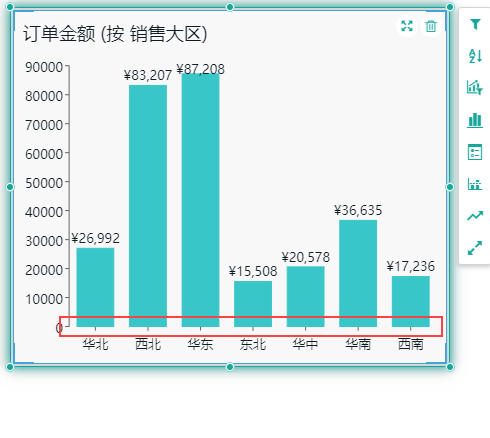Click the 华中 axis label

pyautogui.click(x=305, y=344)
